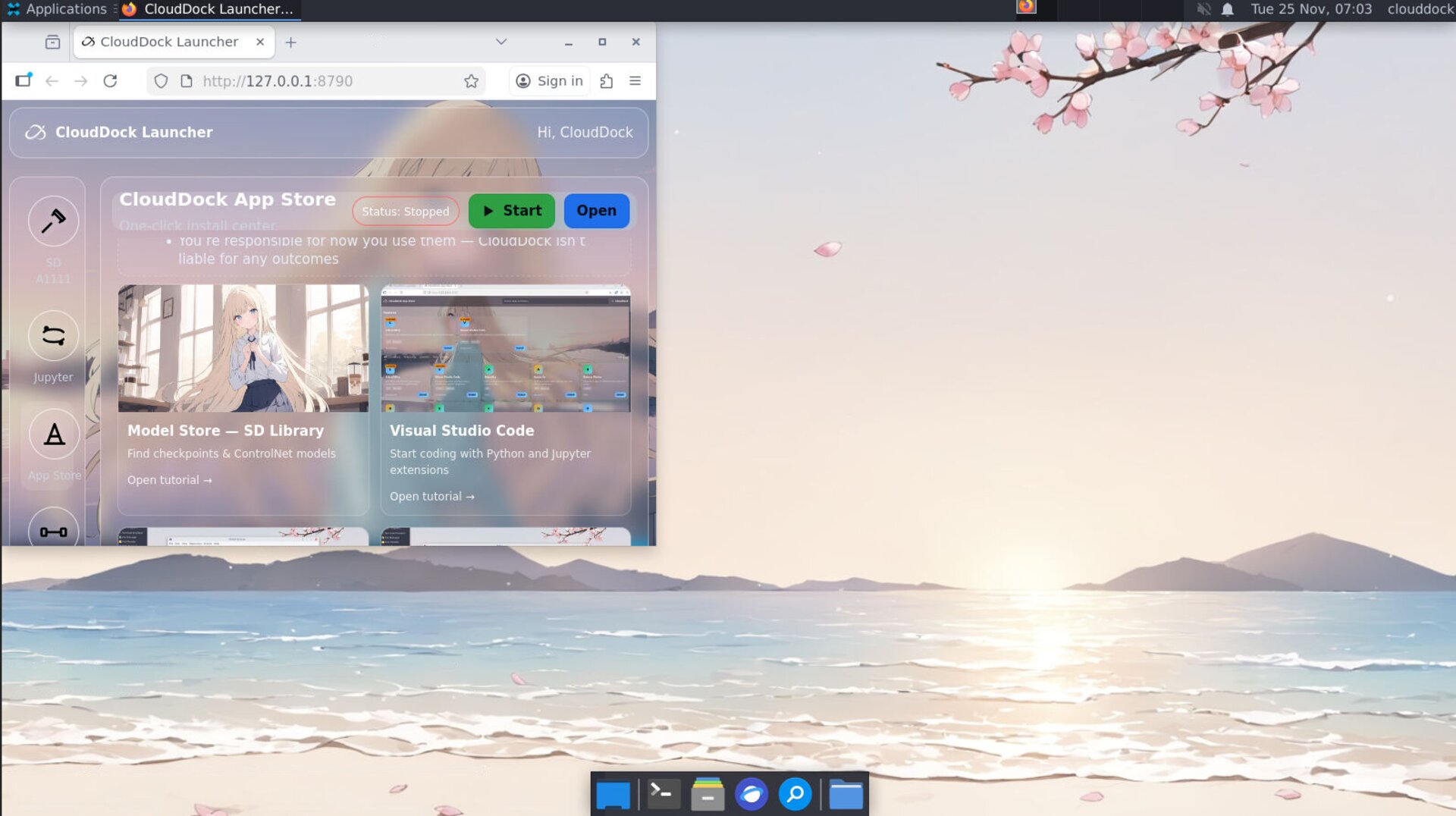Click the Visual Studio Code card thumbnail
The height and width of the screenshot is (816, 1456).
tap(505, 348)
